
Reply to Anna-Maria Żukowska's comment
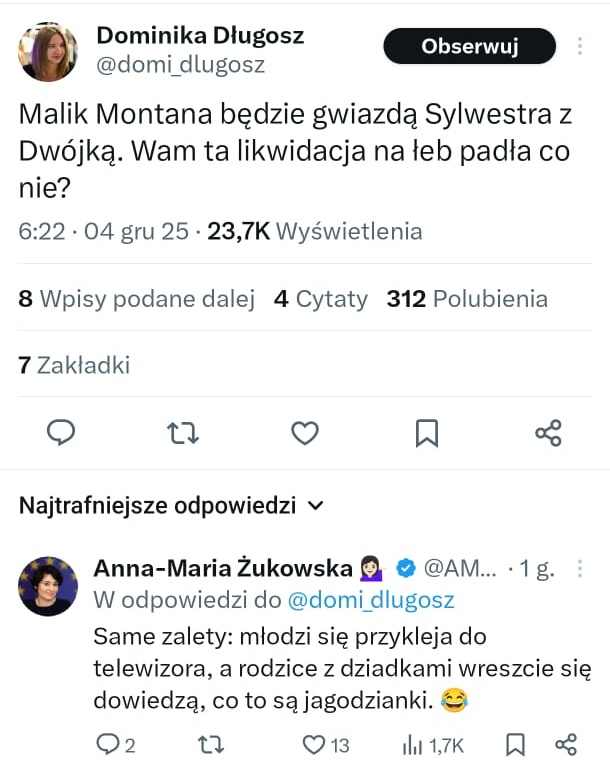tap(107, 744)
